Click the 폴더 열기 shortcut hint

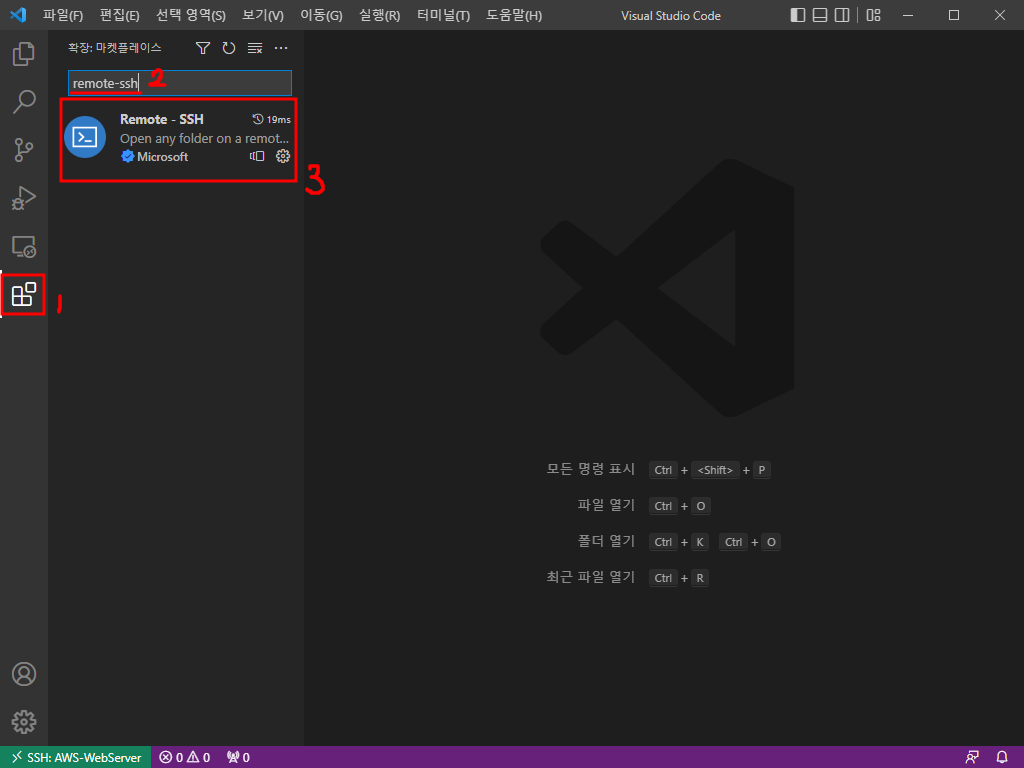pyautogui.click(x=679, y=541)
